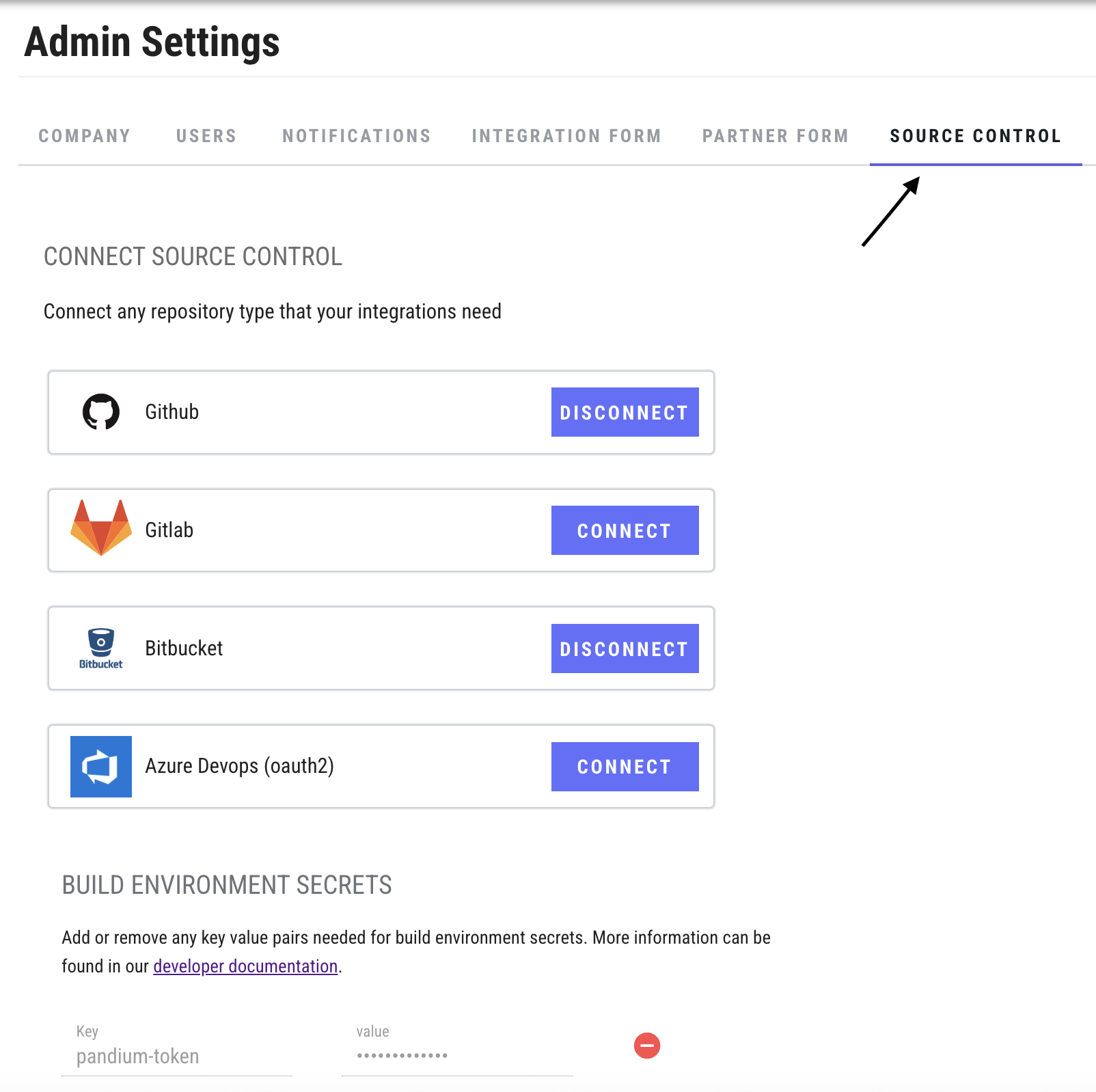Screen dimensions: 1096x1092
Task: Go to the Notifications tab
Action: [x=357, y=136]
